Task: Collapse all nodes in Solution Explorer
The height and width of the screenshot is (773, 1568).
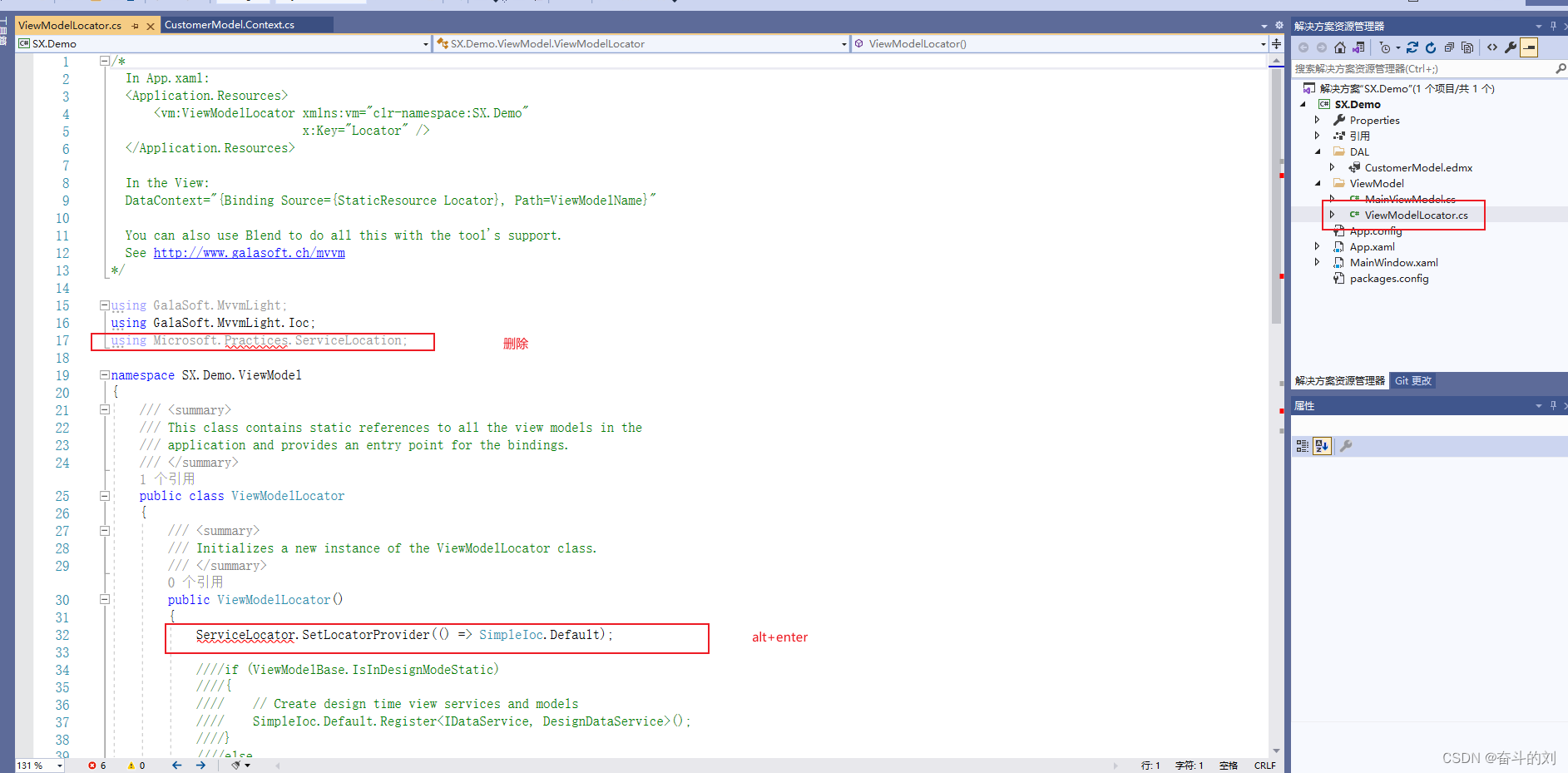Action: pyautogui.click(x=1449, y=47)
